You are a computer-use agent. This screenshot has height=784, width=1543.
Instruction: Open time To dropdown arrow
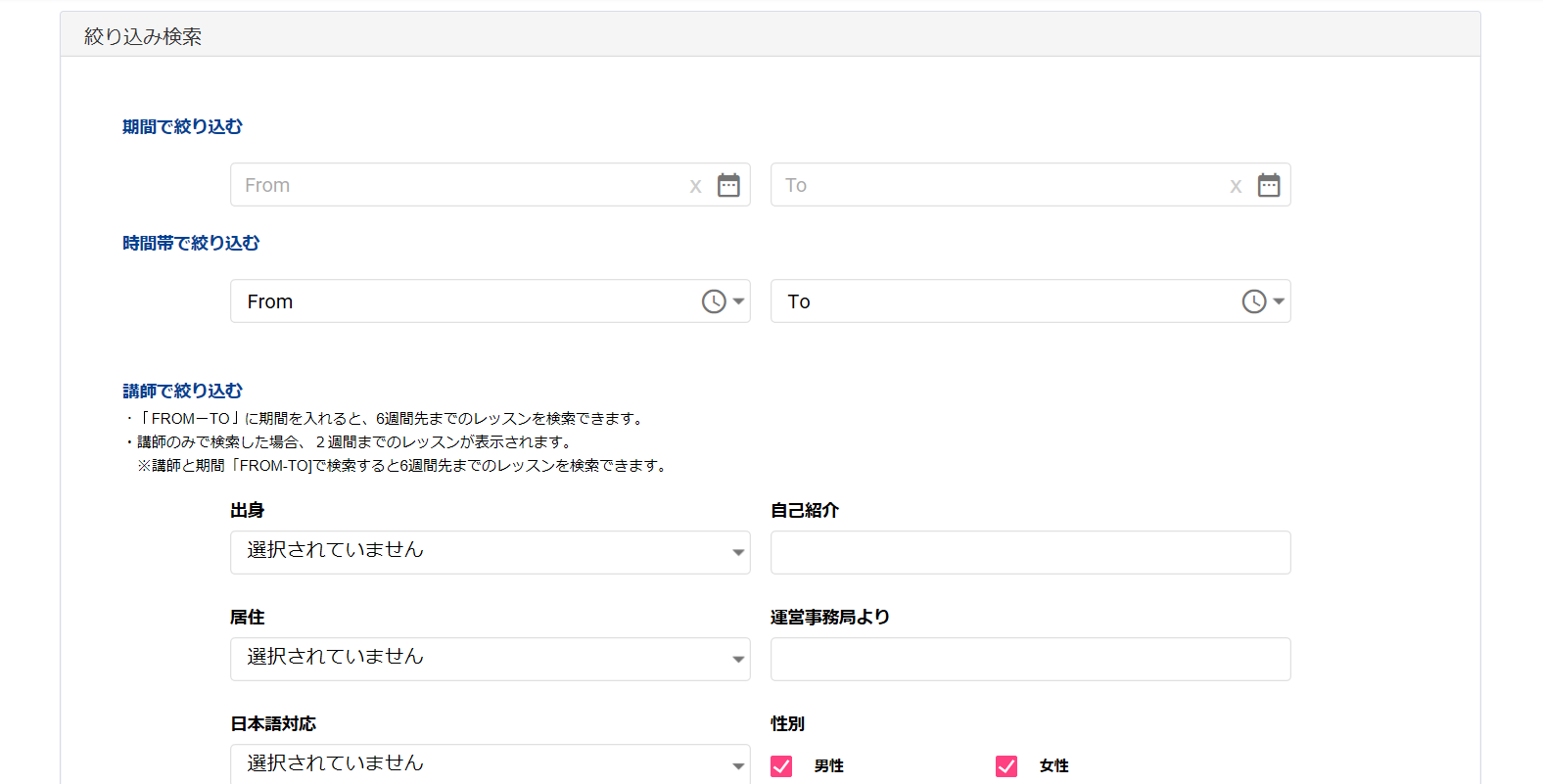(1279, 301)
